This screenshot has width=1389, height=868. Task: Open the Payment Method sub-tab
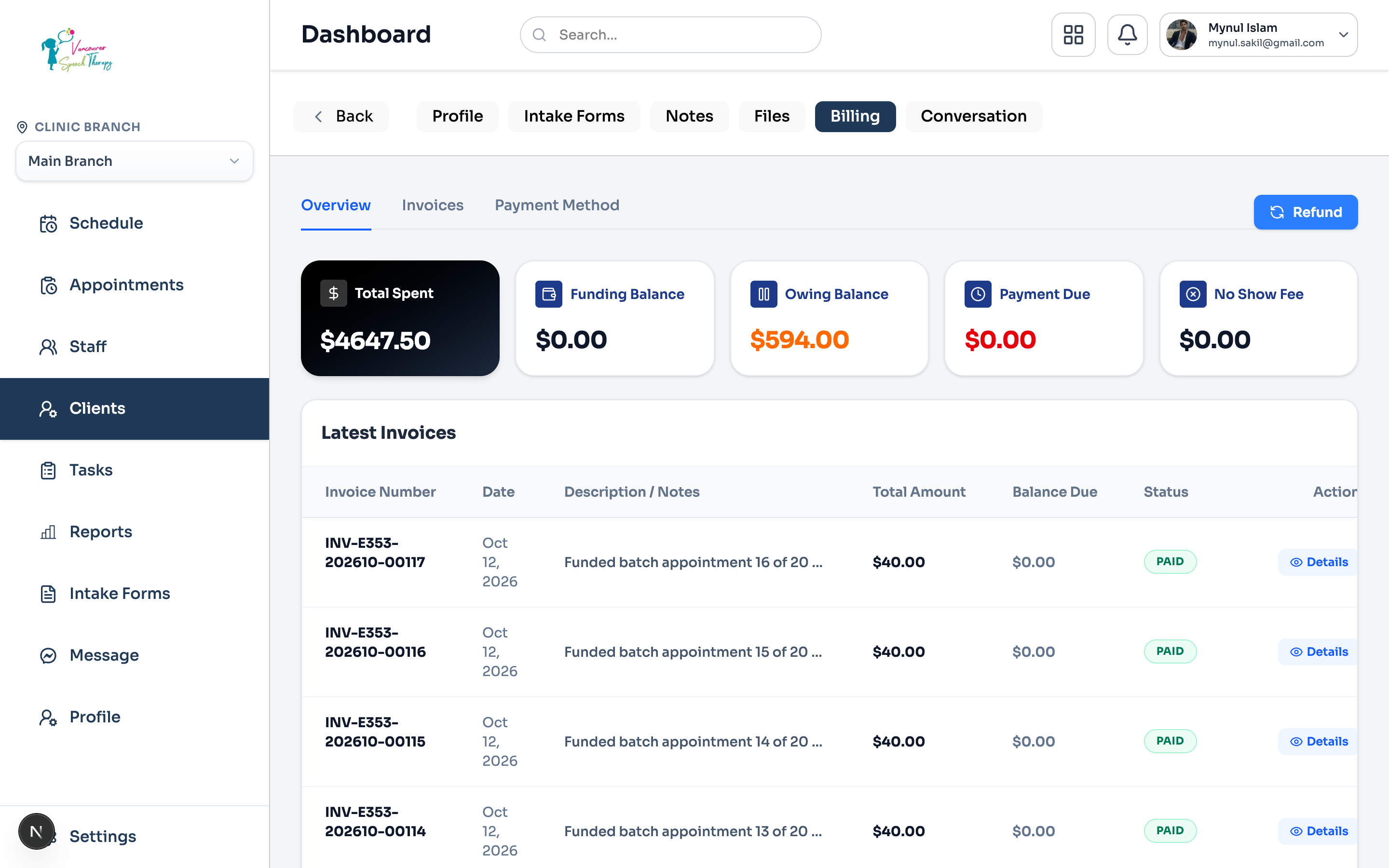(x=557, y=205)
